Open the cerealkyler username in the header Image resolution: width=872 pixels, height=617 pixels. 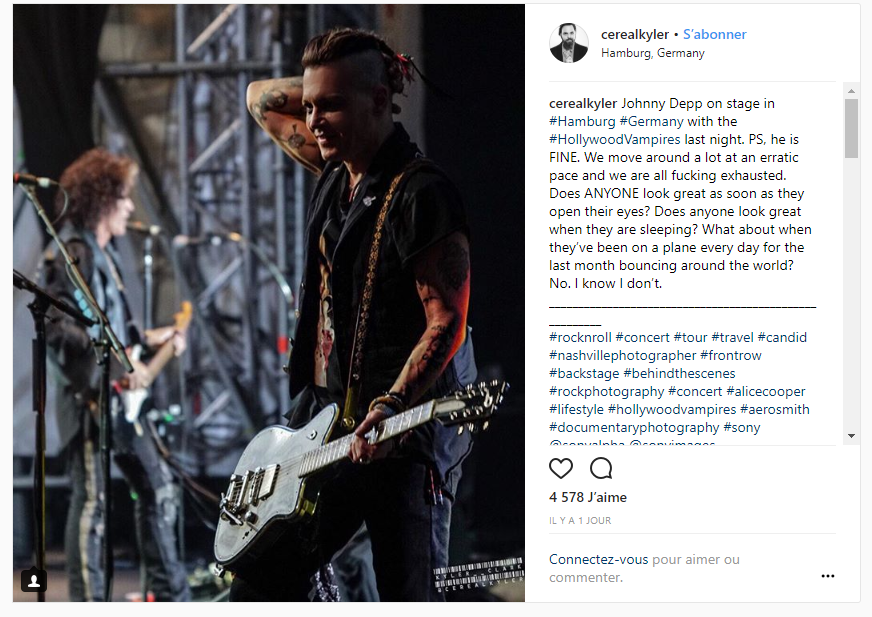[635, 34]
